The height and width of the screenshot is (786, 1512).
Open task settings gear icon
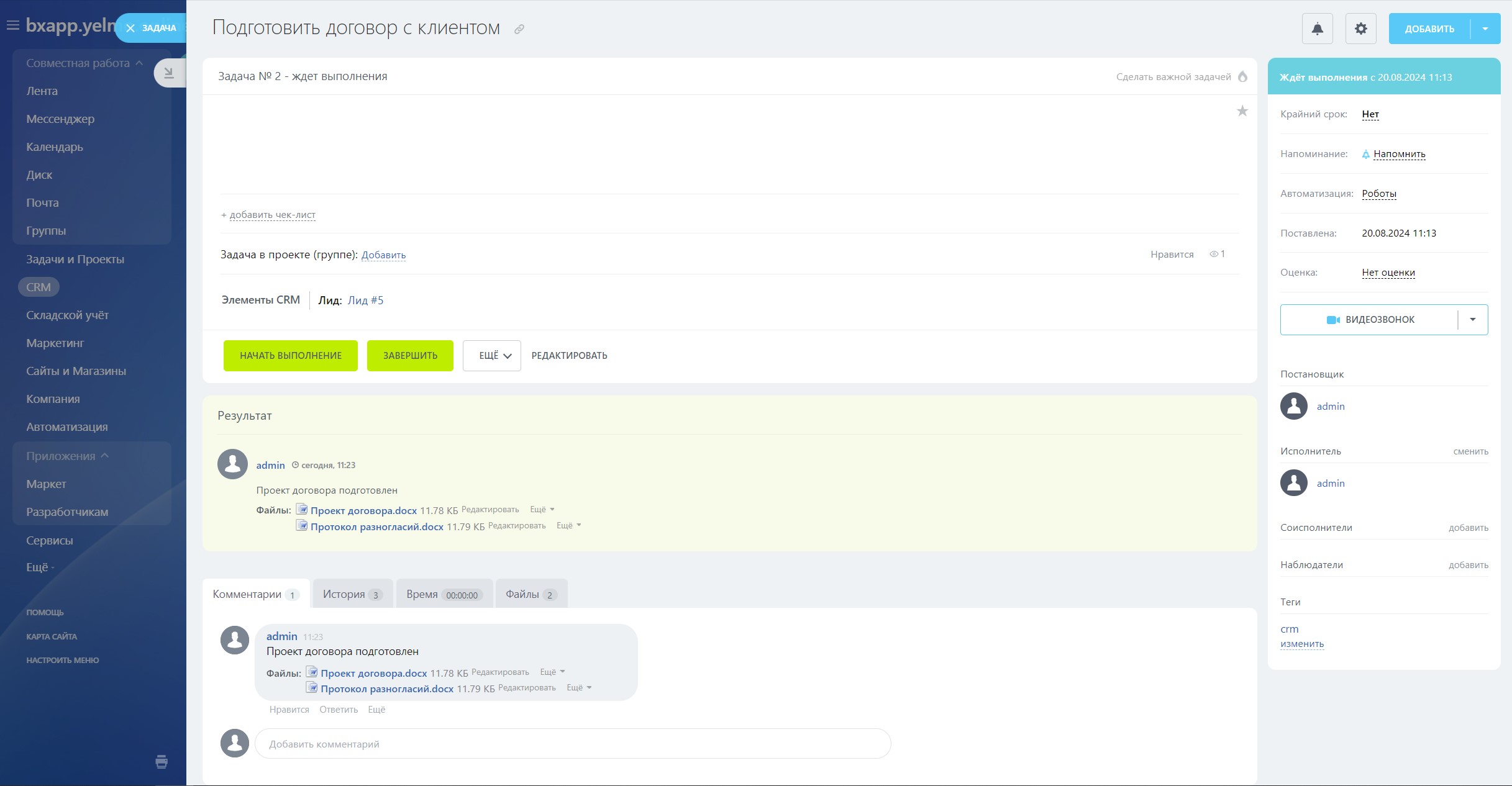pos(1360,29)
